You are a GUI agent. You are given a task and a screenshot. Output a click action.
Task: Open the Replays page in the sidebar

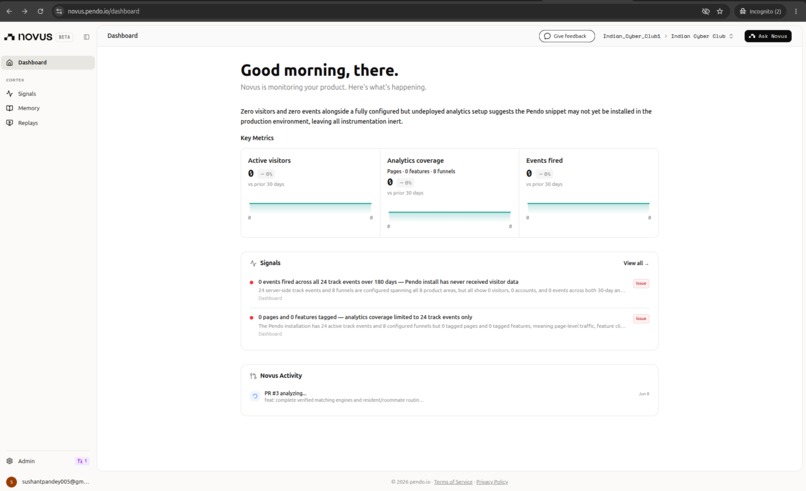click(x=48, y=123)
